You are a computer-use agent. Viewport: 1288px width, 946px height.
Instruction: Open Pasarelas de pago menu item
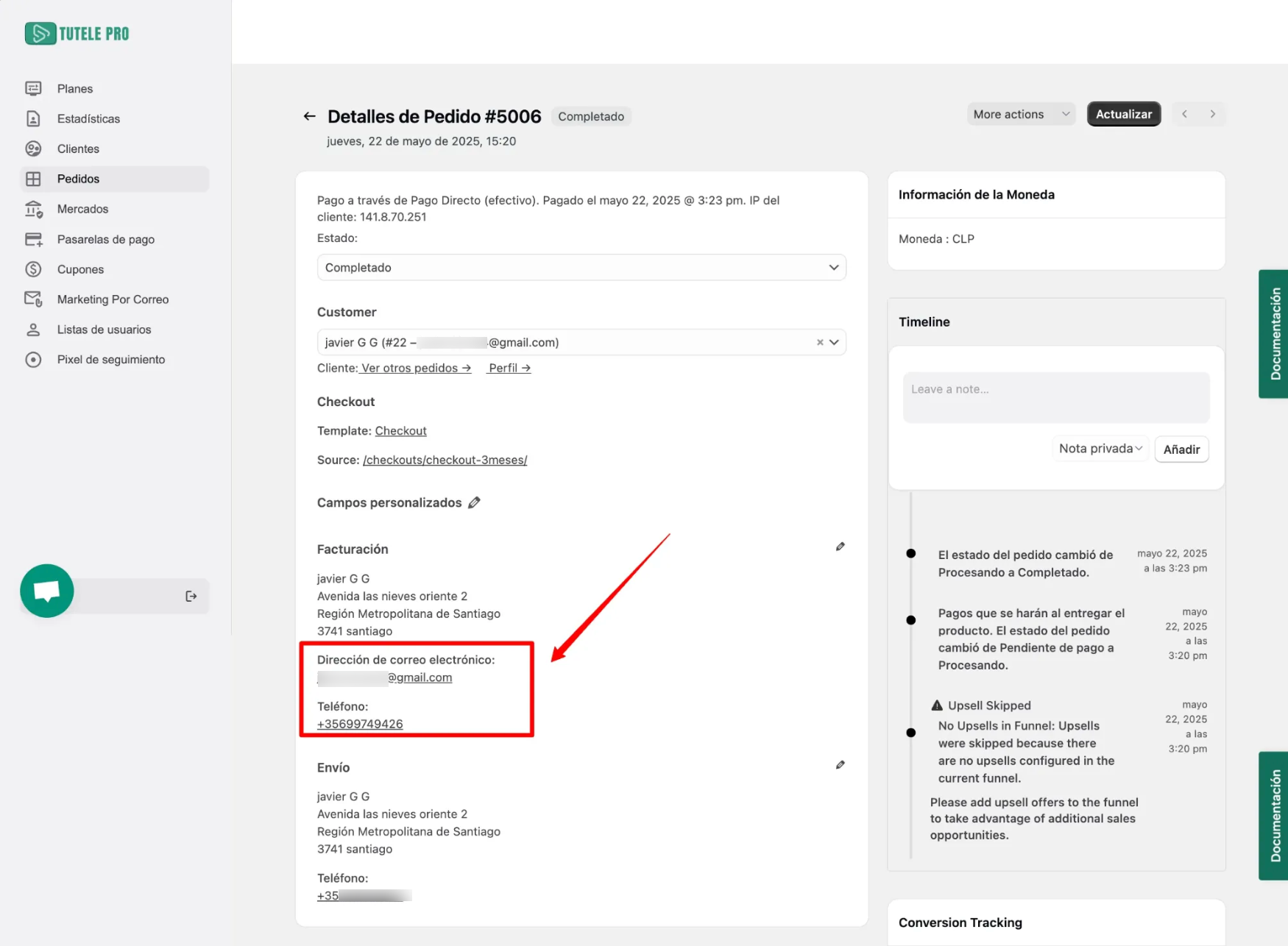pos(105,239)
